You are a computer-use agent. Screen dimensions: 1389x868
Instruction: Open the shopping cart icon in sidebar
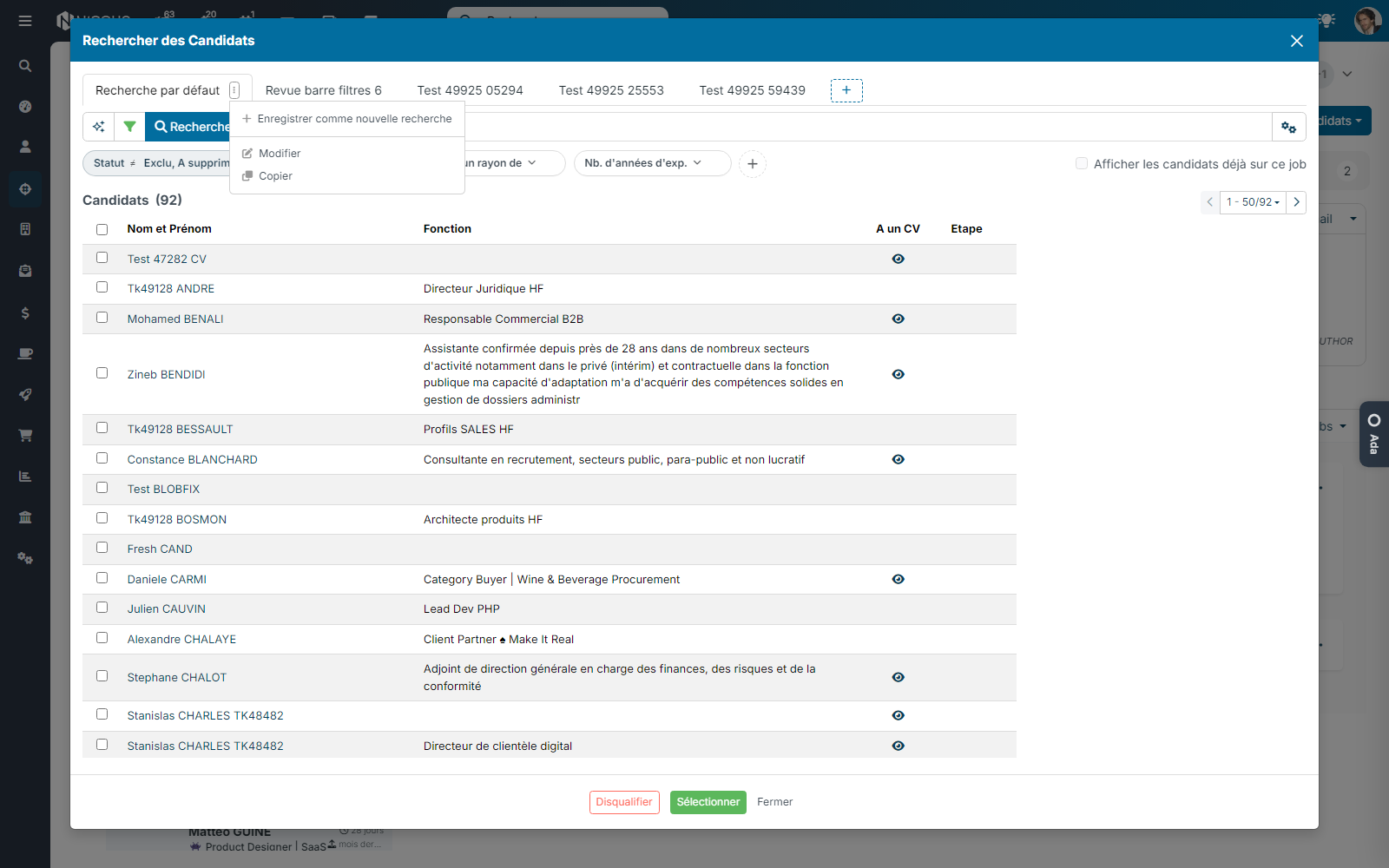coord(25,436)
